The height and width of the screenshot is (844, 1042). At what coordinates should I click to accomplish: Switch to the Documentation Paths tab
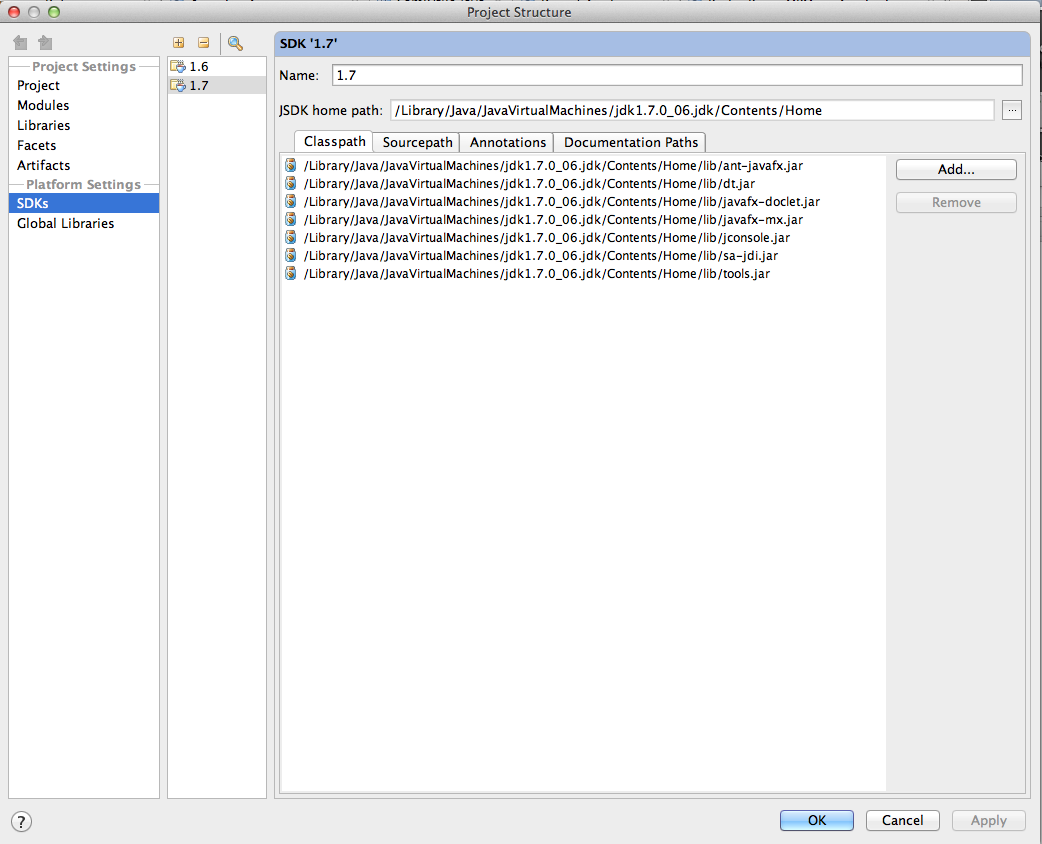click(629, 142)
